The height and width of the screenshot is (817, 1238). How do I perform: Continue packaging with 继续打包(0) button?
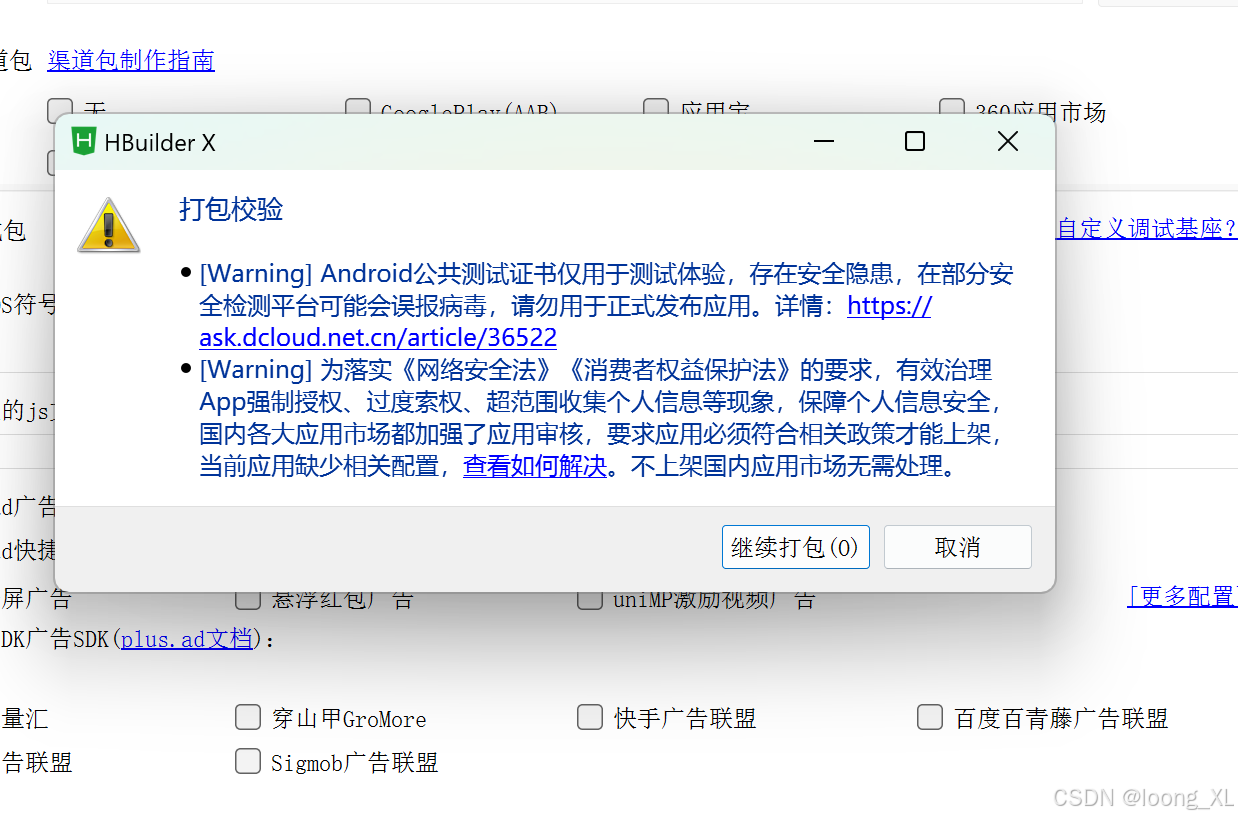click(795, 547)
